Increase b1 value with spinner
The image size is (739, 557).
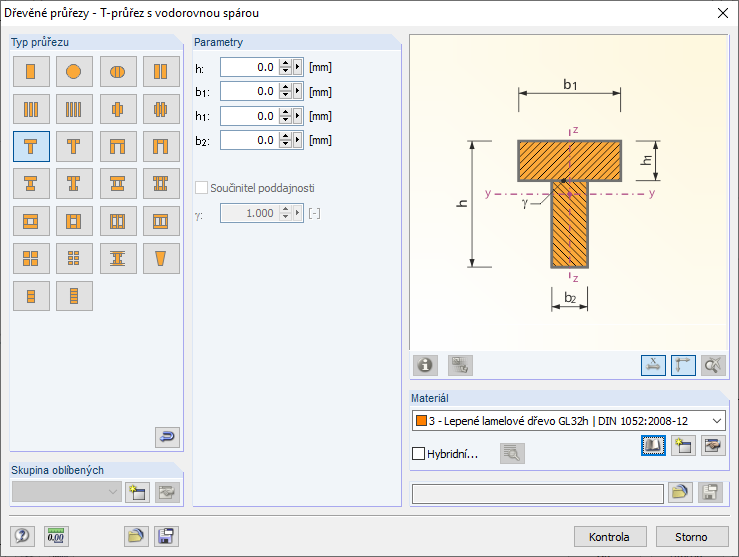pos(285,88)
